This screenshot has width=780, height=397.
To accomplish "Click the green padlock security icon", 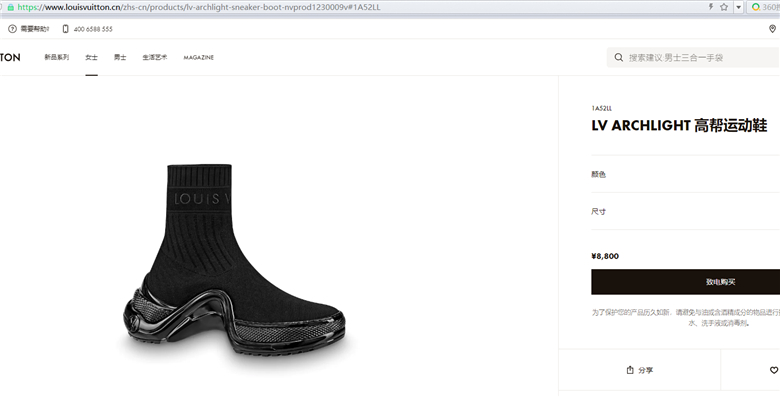I will 10,7.
